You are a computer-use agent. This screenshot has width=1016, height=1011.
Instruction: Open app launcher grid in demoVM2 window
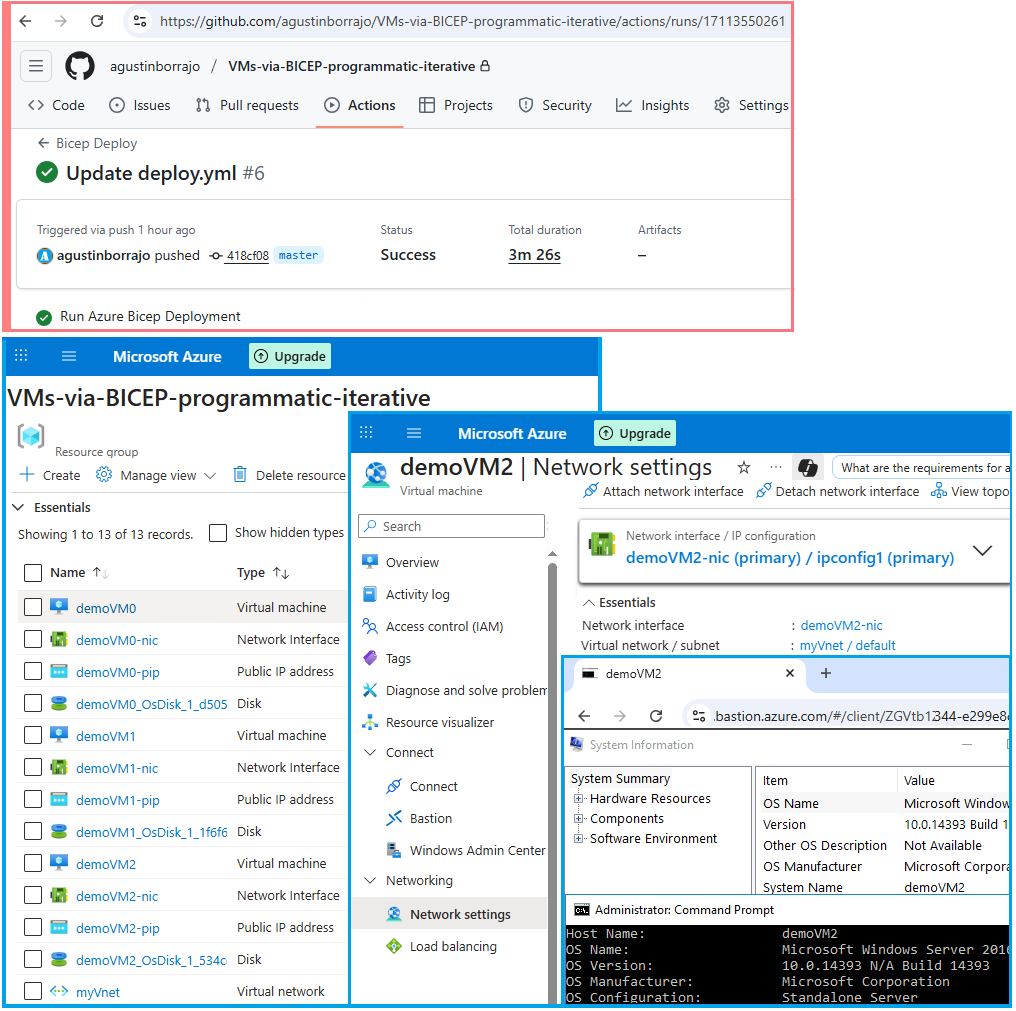(366, 432)
